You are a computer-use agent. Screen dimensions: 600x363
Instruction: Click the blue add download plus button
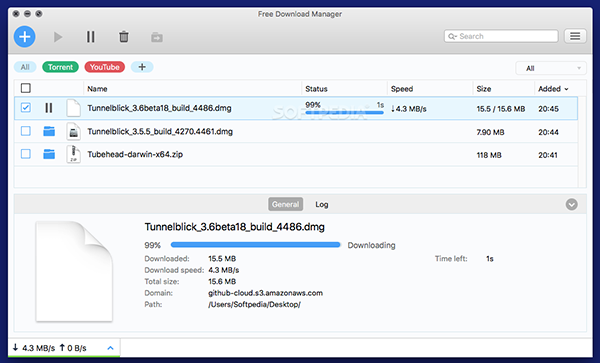point(24,37)
